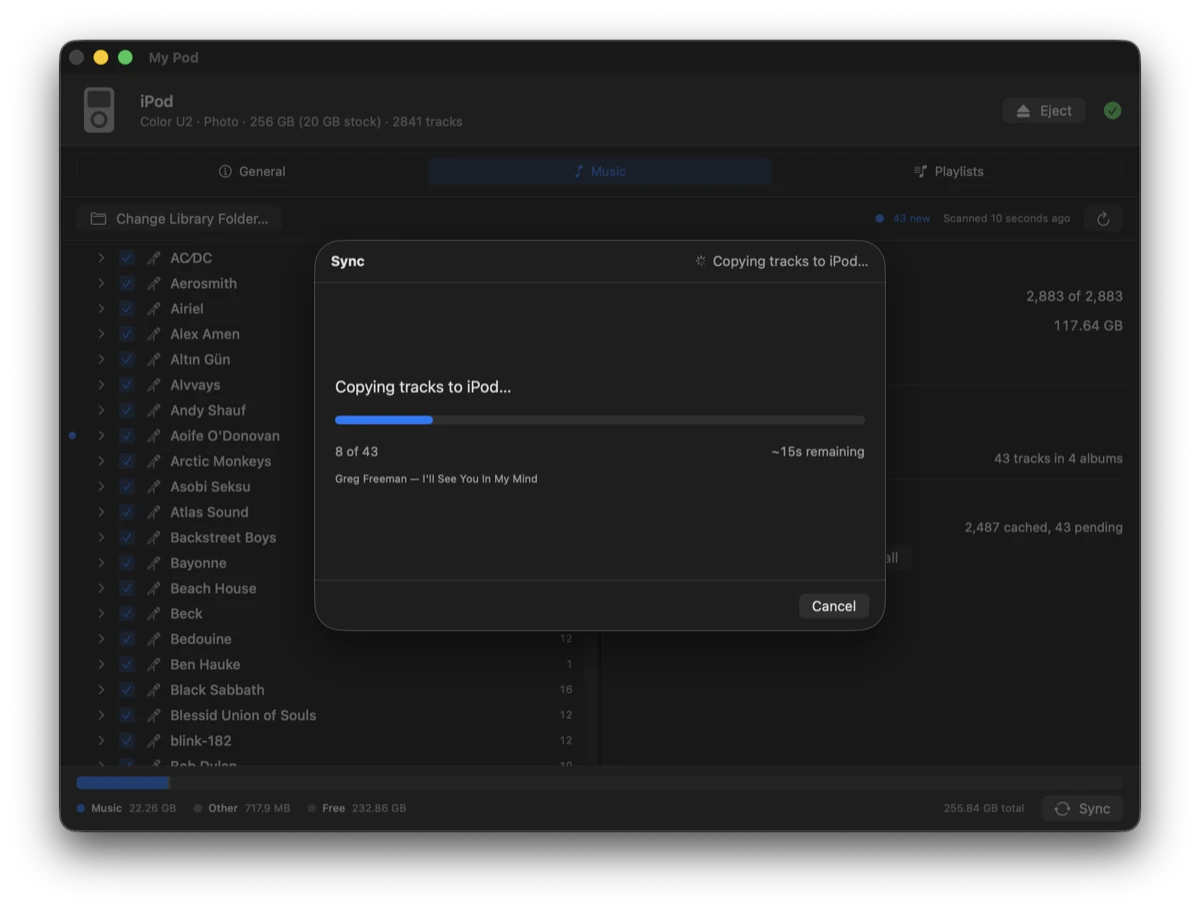Toggle the Black Sabbath checkbox

click(x=127, y=690)
